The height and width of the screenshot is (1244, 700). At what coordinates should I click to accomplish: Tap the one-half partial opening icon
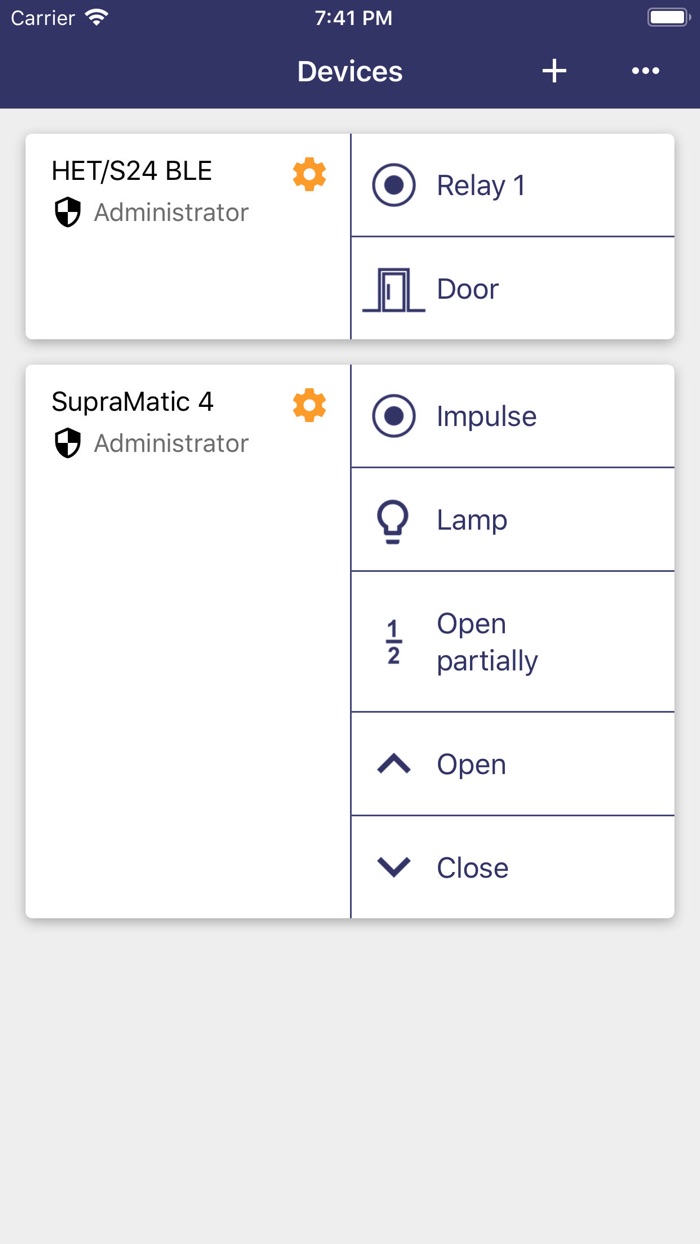tap(393, 642)
